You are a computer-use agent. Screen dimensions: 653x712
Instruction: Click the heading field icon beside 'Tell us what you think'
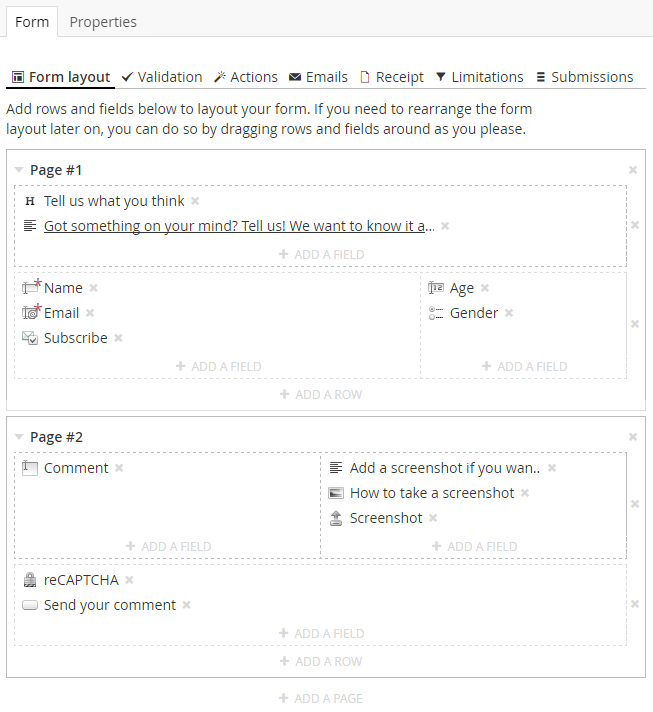click(x=30, y=201)
